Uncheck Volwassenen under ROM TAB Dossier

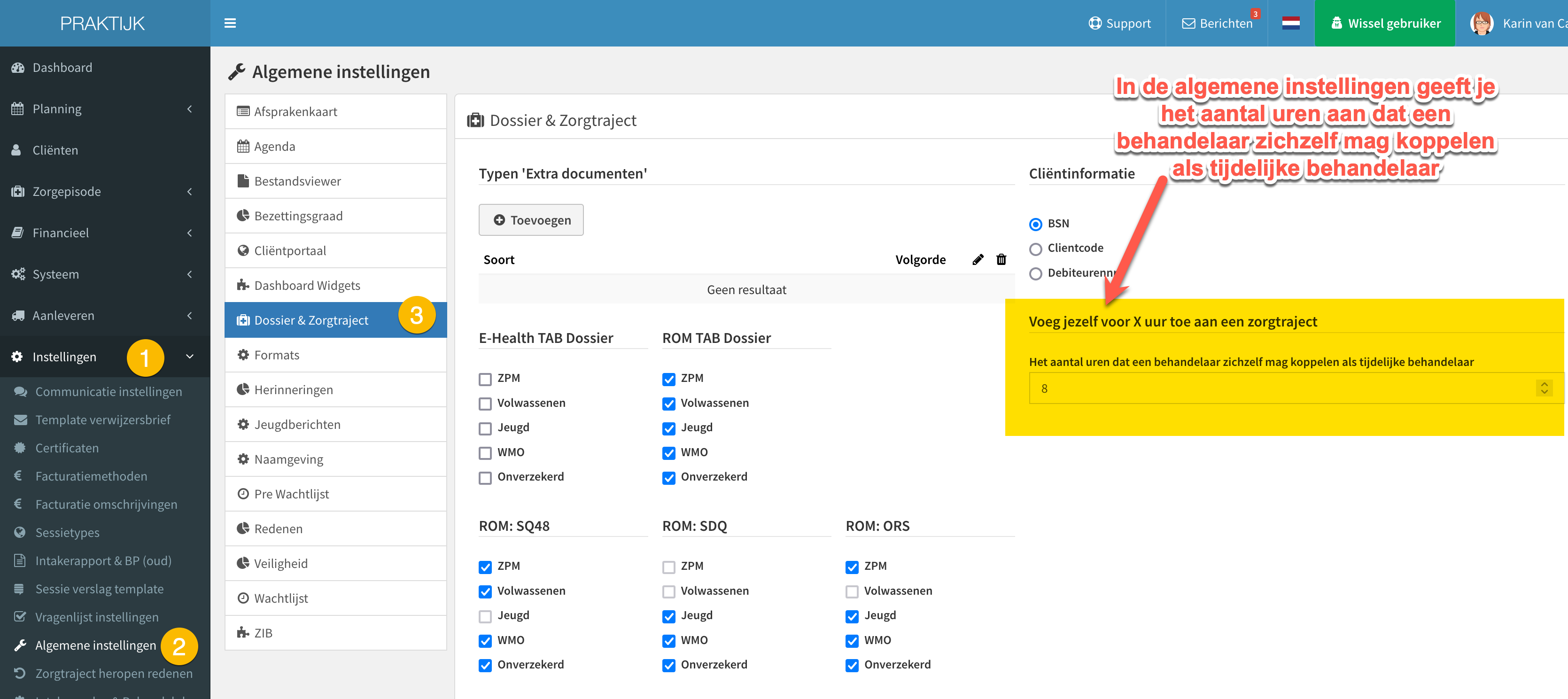coord(668,404)
